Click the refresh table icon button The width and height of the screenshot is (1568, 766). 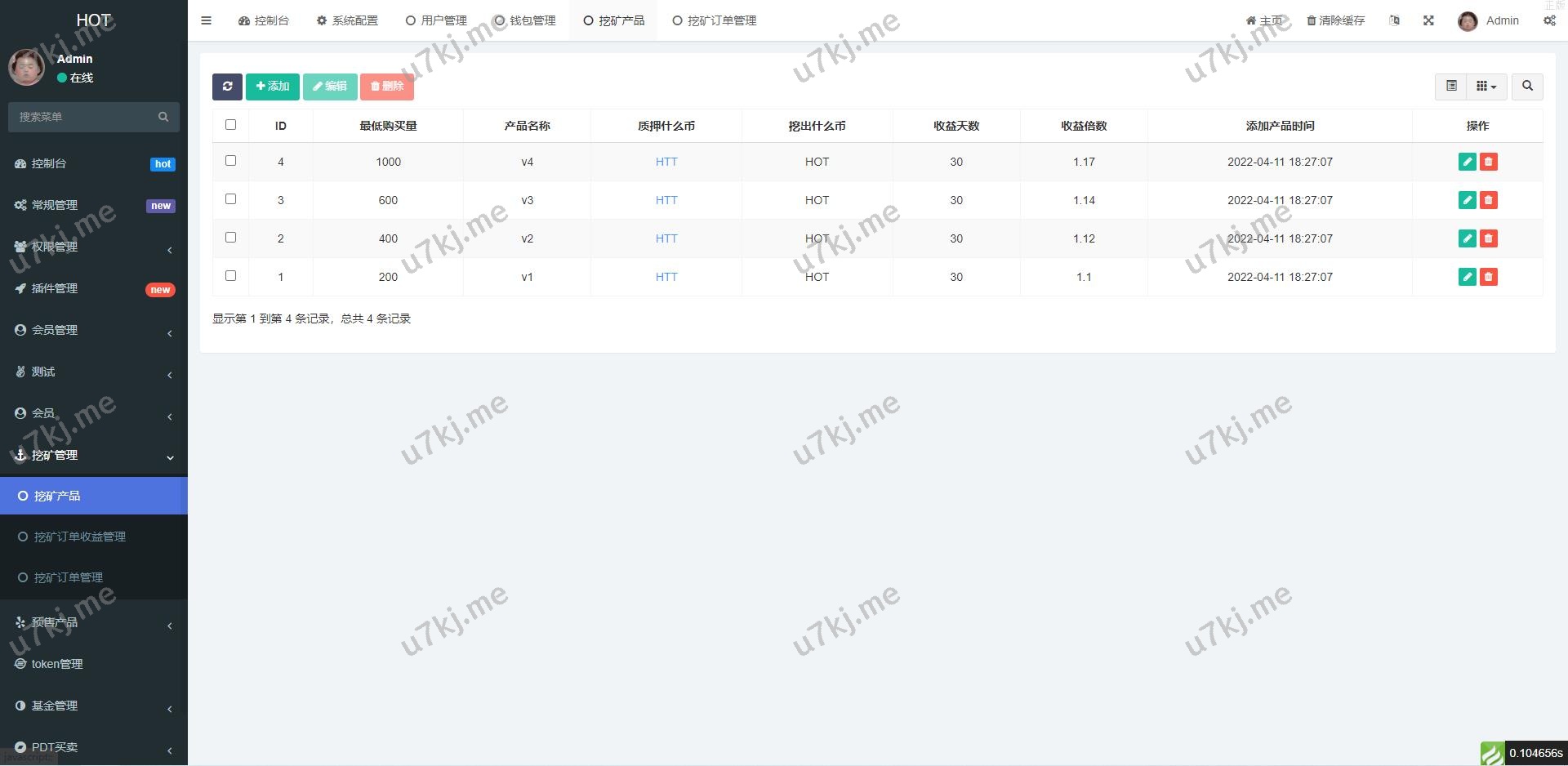point(227,87)
